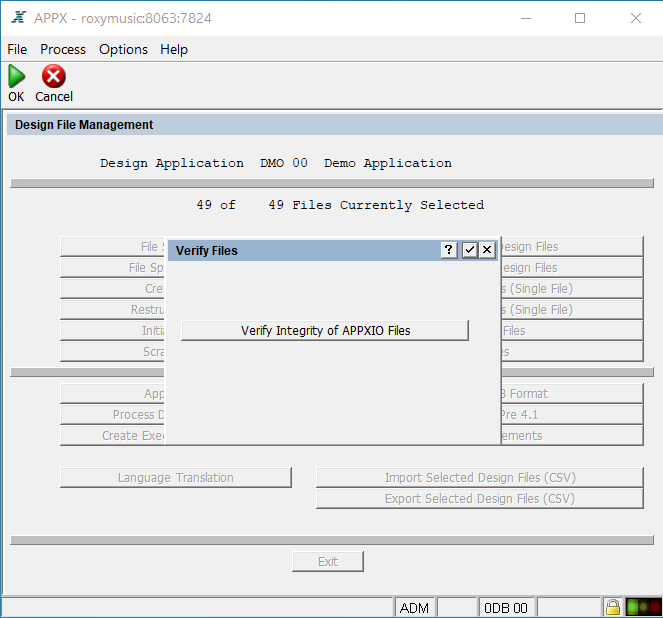This screenshot has width=663, height=618.
Task: Click the Language Translation button
Action: (176, 478)
